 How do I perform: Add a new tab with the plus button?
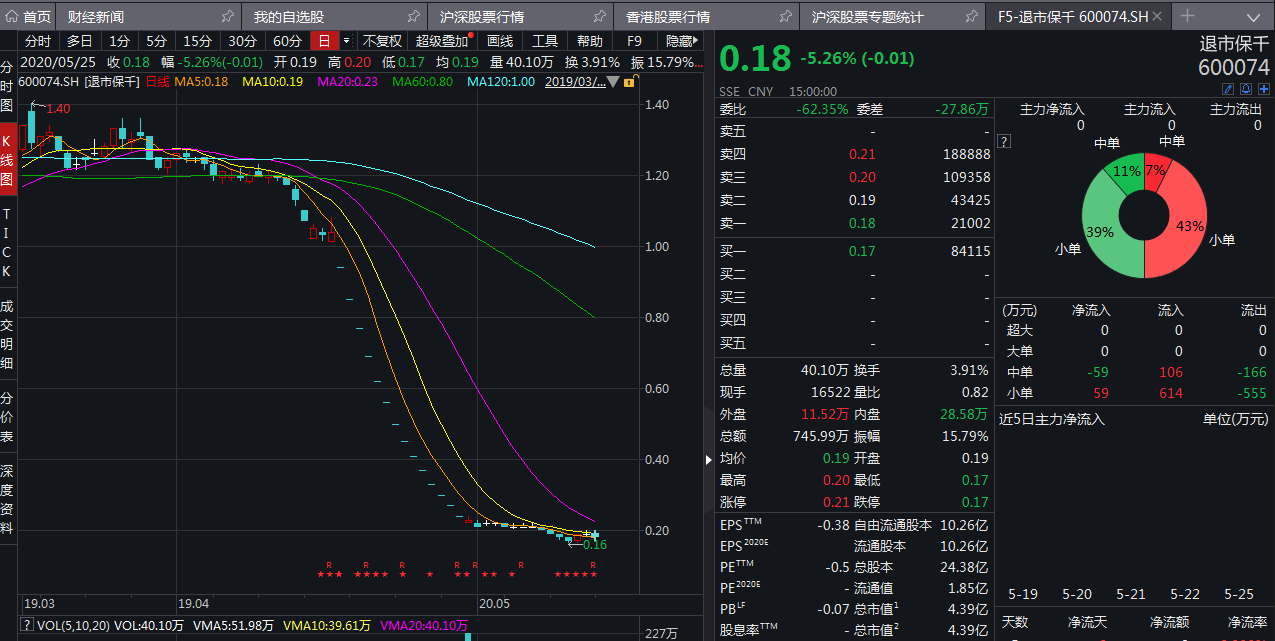(1187, 16)
